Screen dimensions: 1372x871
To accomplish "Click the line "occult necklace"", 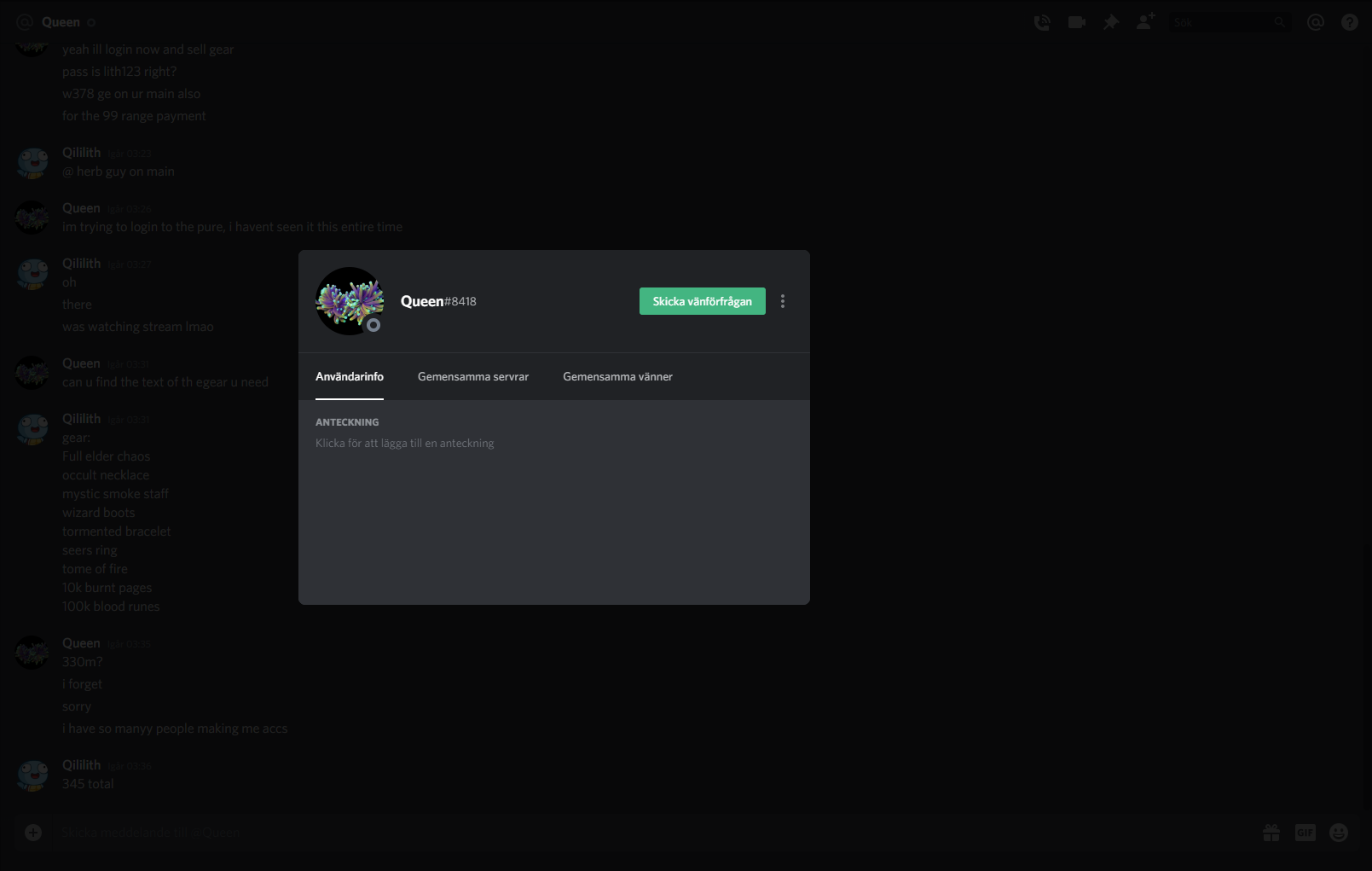I will point(106,475).
